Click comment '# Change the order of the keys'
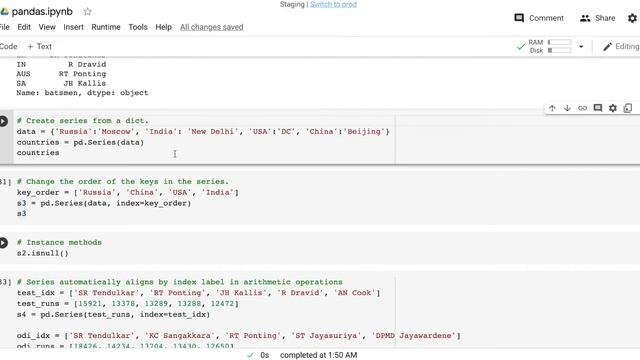The image size is (640, 360). pyautogui.click(x=87, y=182)
